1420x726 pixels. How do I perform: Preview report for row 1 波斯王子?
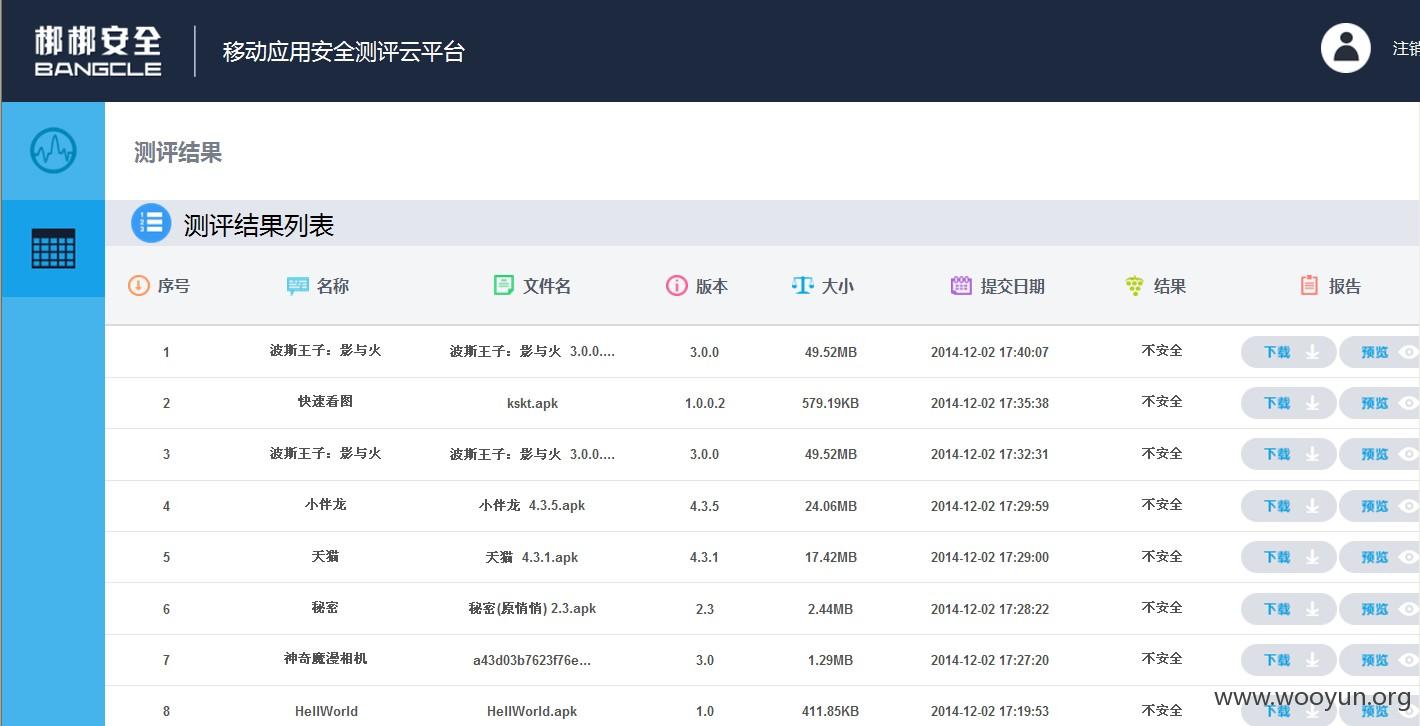pyautogui.click(x=1380, y=352)
